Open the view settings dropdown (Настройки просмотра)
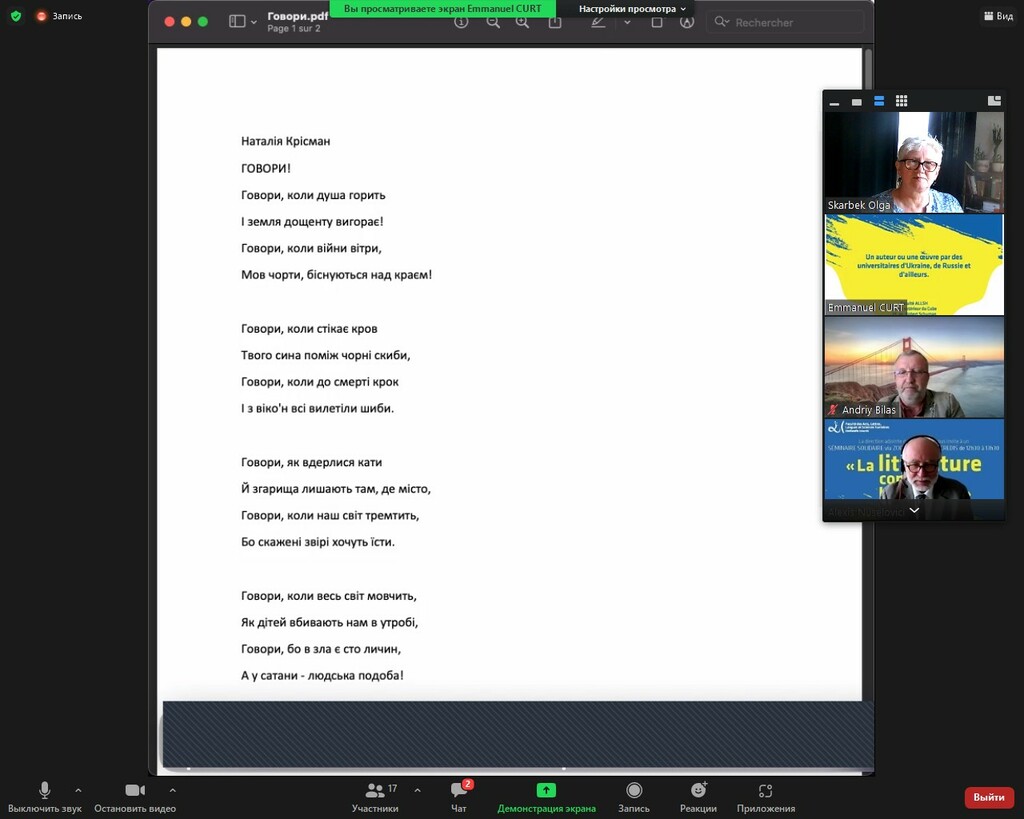Viewport: 1024px width, 819px height. 632,9
